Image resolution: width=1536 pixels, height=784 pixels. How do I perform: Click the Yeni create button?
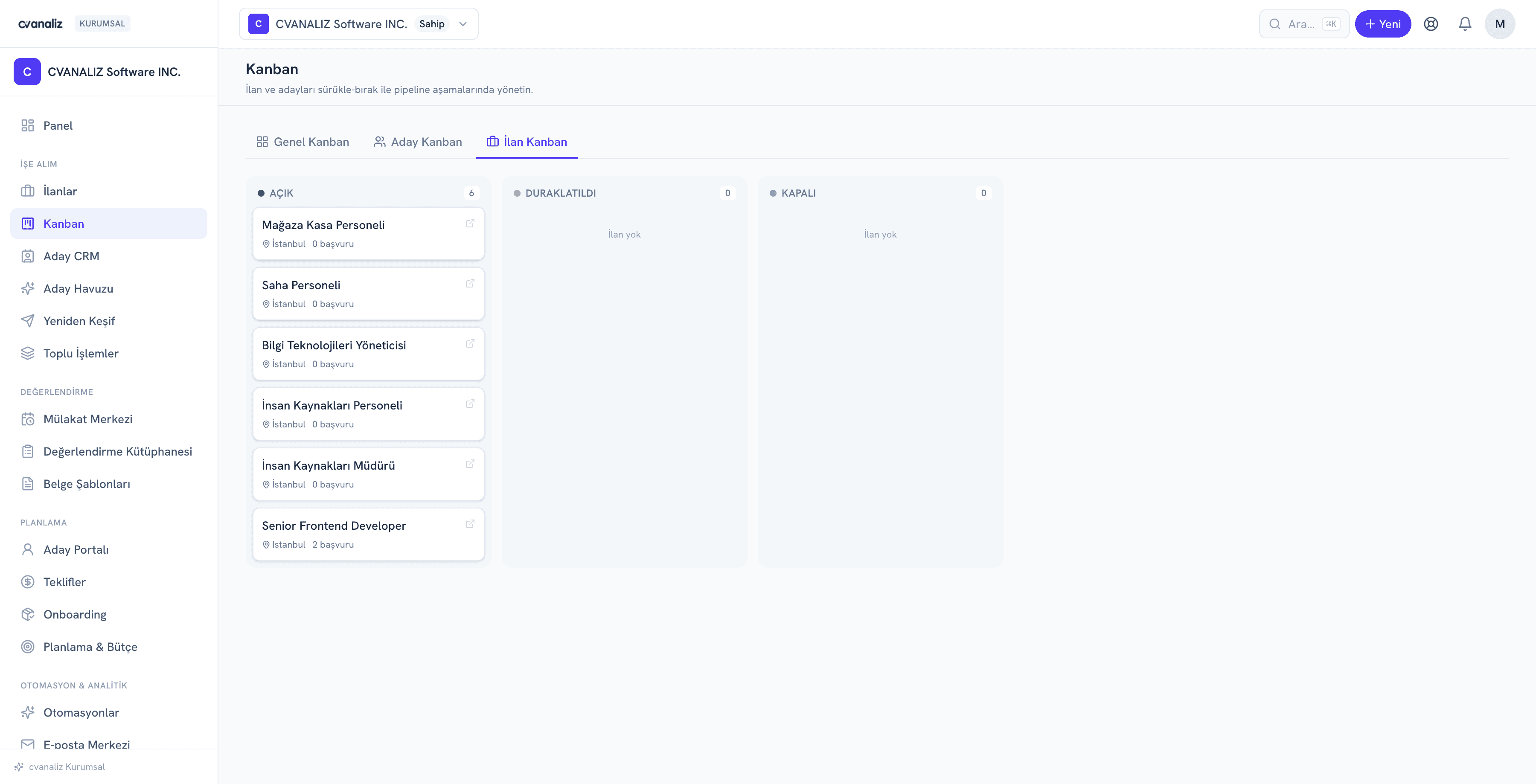click(x=1383, y=24)
